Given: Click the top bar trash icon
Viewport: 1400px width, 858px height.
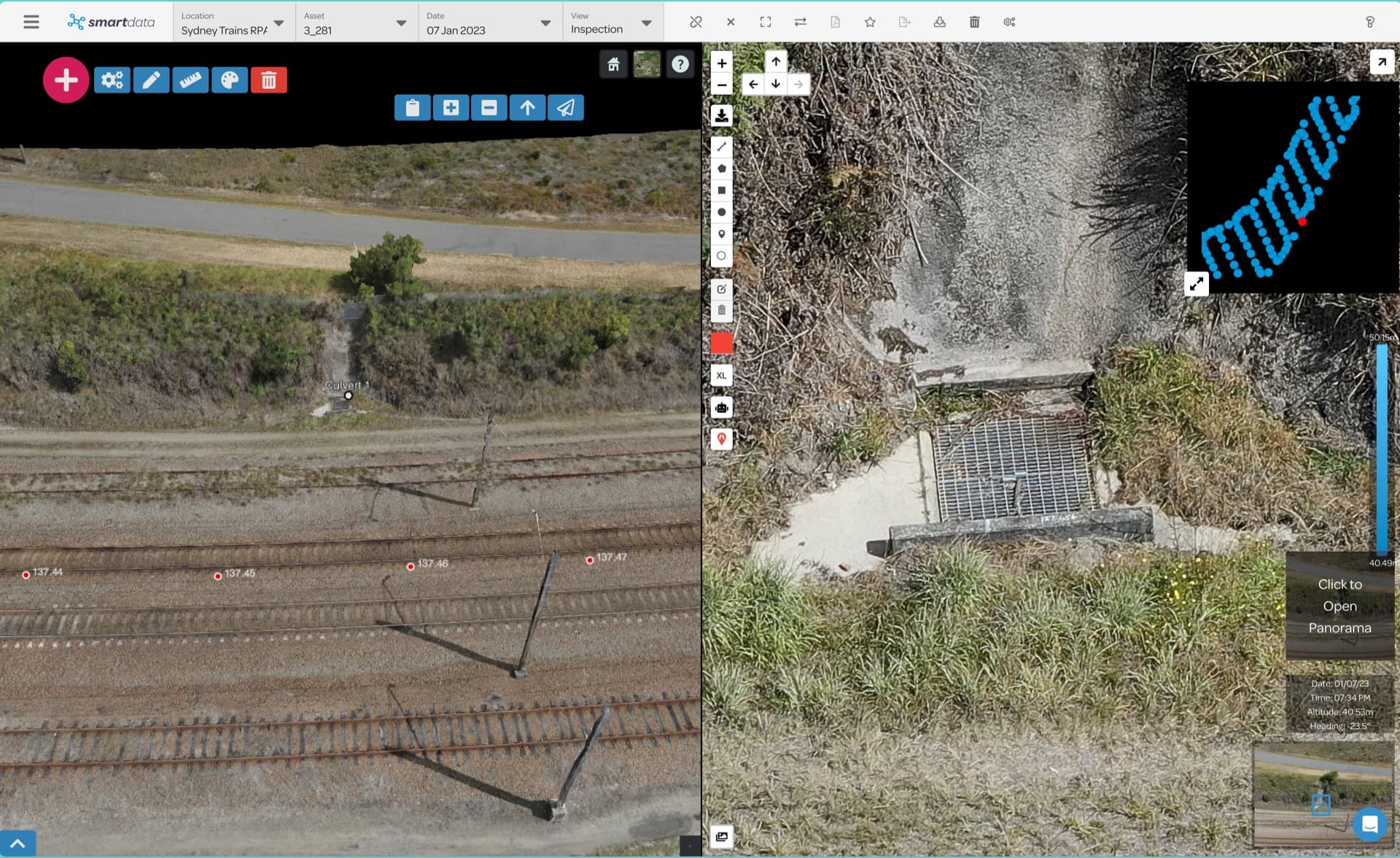Looking at the screenshot, I should coord(974,22).
